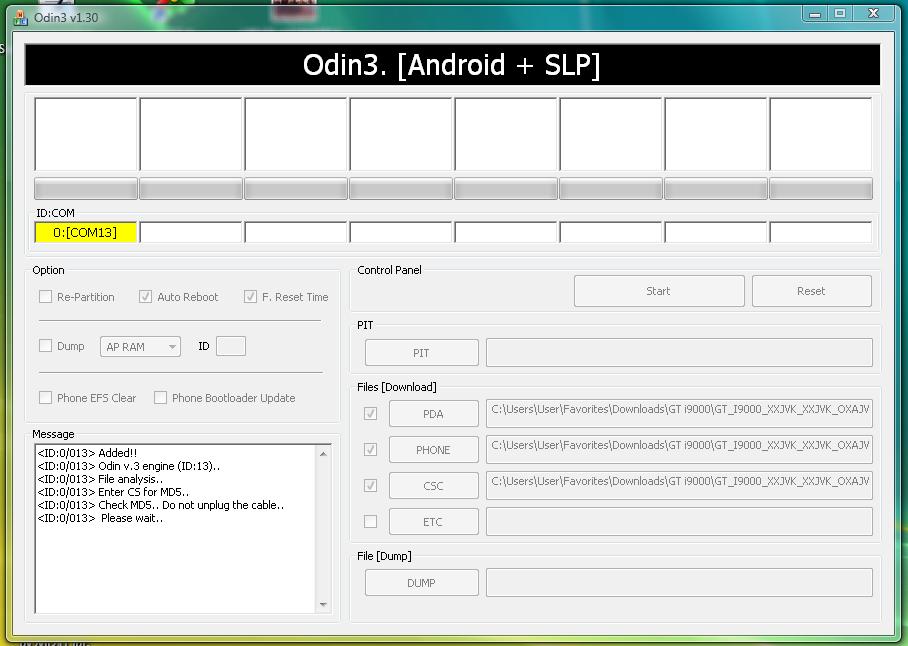Click the DUMP file button
908x646 pixels.
[422, 583]
